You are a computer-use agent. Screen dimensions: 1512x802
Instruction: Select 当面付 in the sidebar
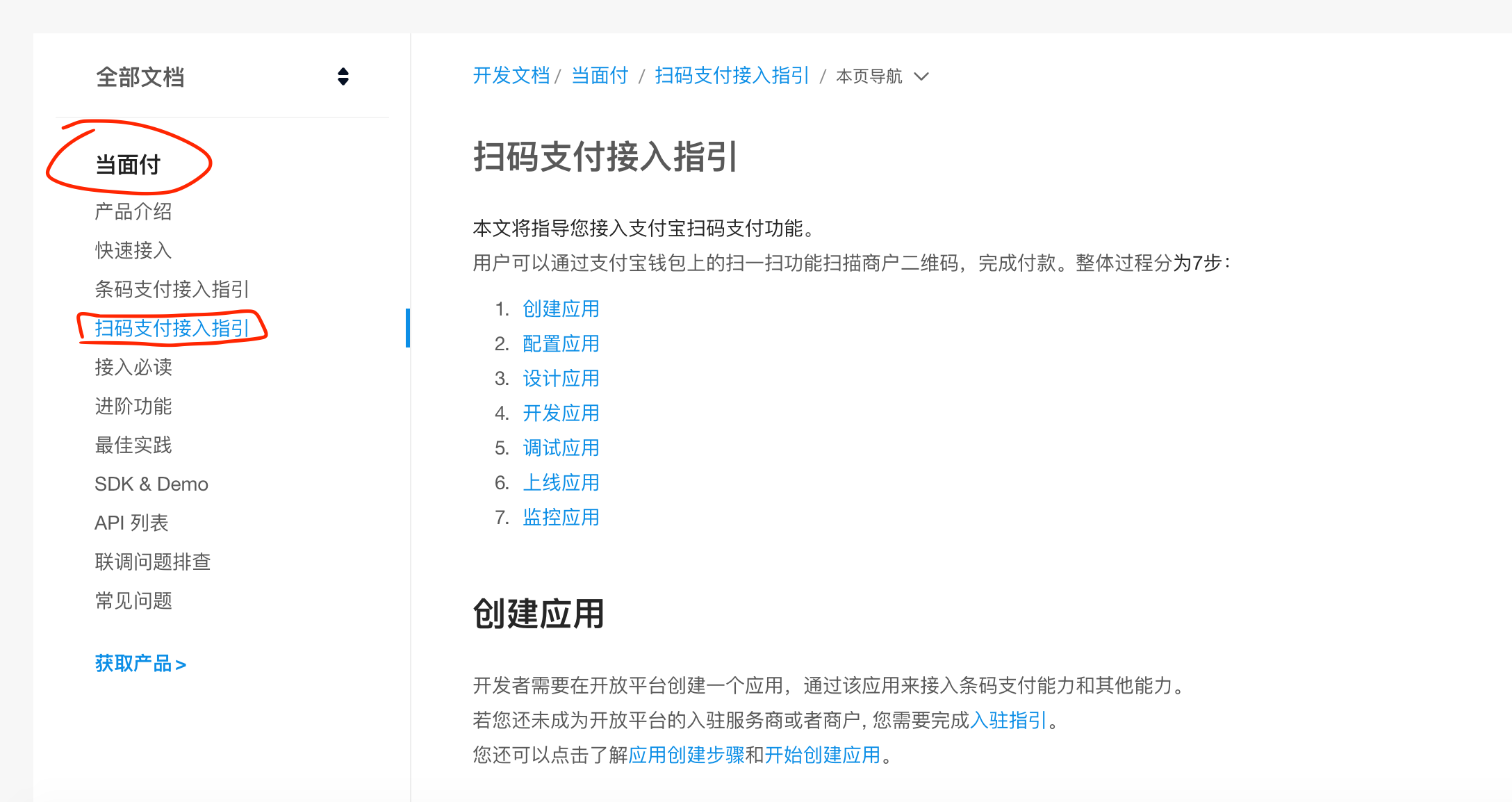128,165
